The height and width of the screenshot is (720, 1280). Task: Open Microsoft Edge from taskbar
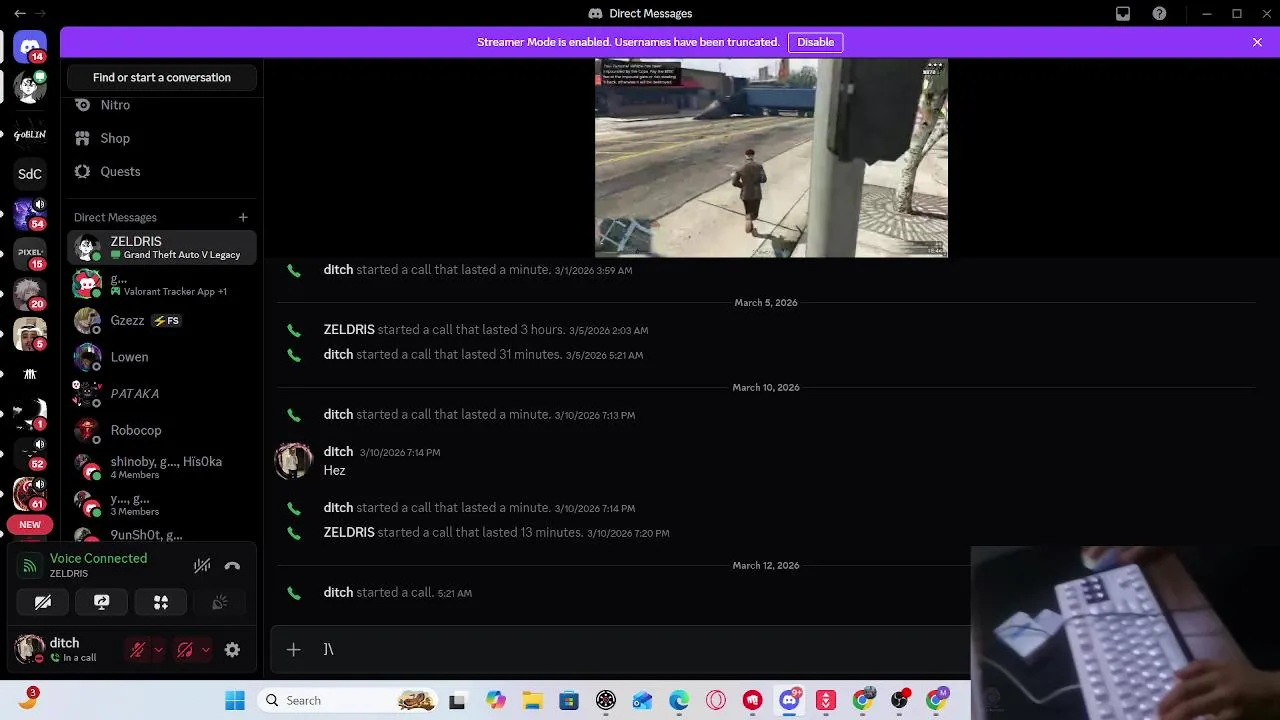tap(679, 701)
